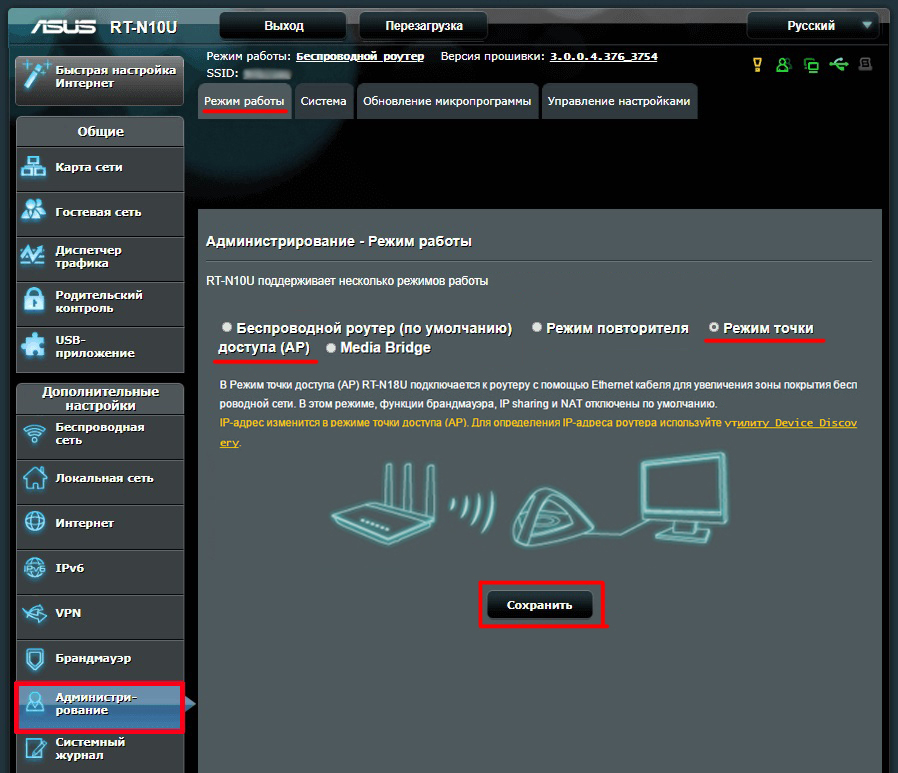Open the Обновление микропрограммы tab
The width and height of the screenshot is (898, 773).
[447, 101]
